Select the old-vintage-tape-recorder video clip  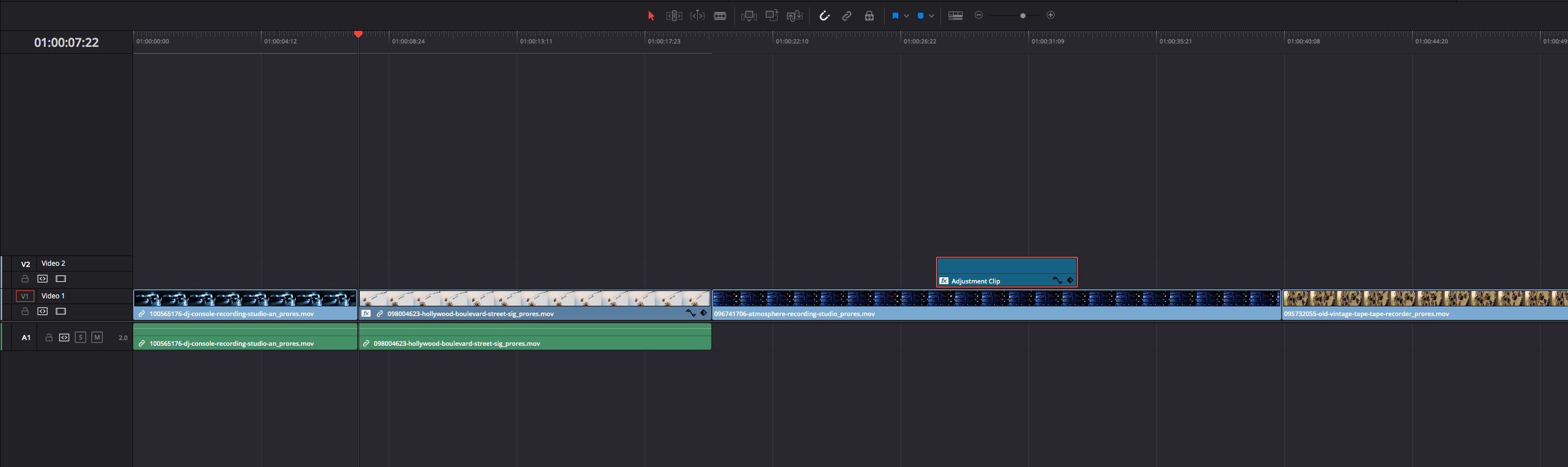[x=1425, y=305]
